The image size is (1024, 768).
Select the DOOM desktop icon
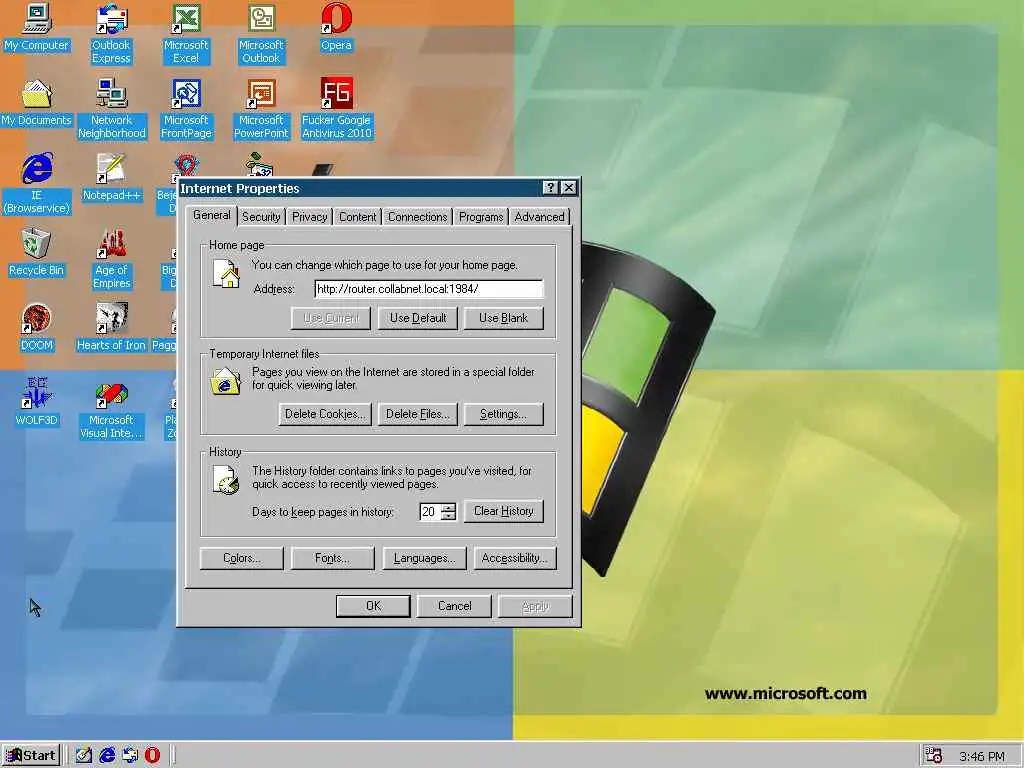(x=37, y=327)
